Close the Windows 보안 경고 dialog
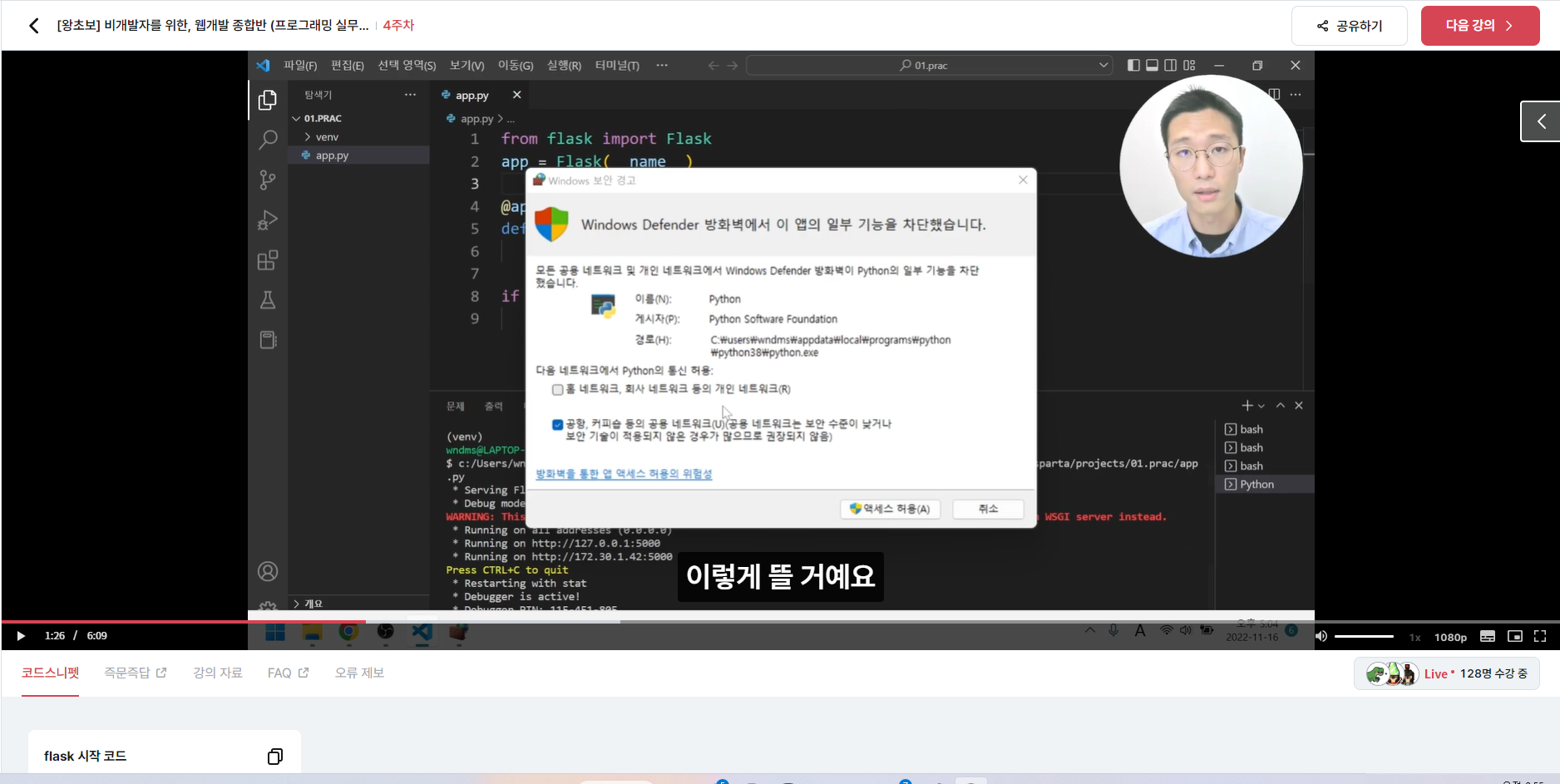Image resolution: width=1560 pixels, height=784 pixels. point(1023,180)
